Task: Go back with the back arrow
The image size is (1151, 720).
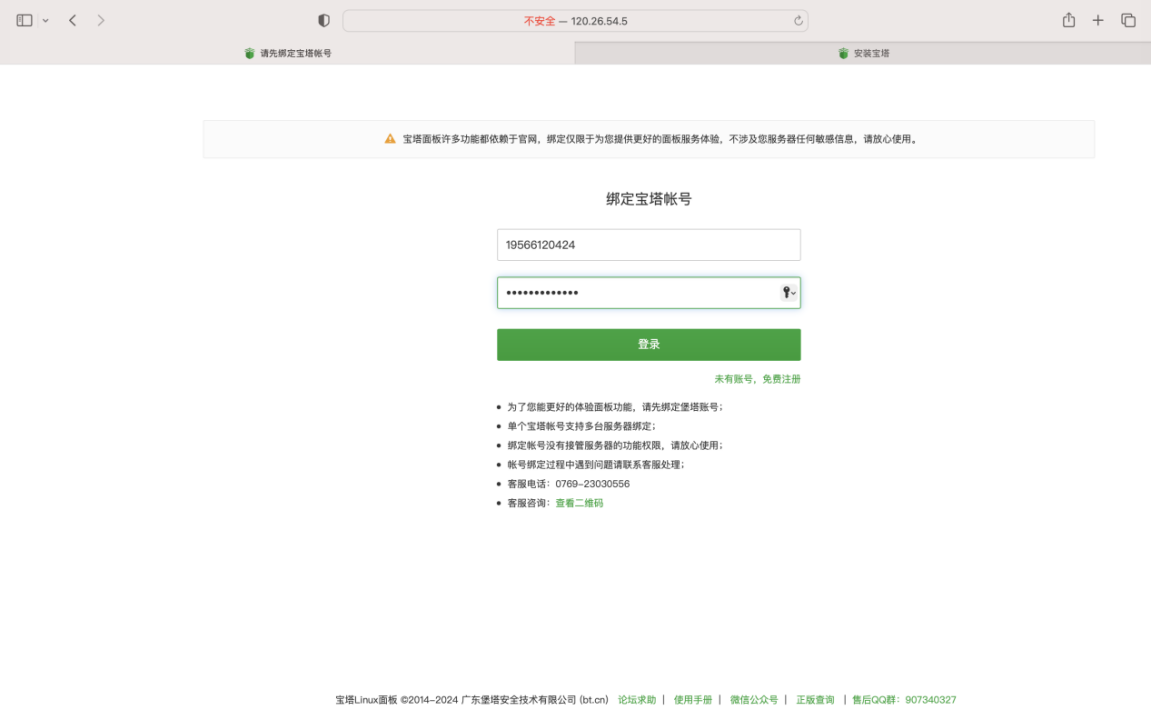Action: click(x=73, y=21)
